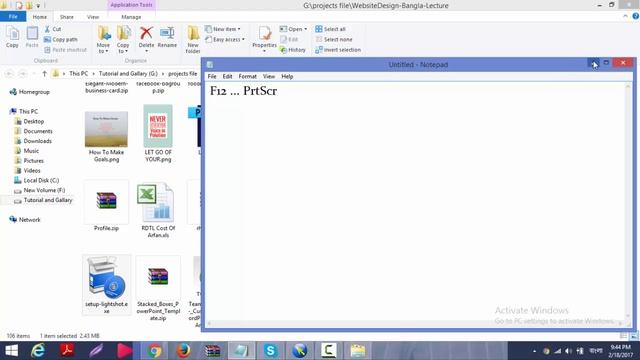Open Notepad Format menu

tap(247, 76)
